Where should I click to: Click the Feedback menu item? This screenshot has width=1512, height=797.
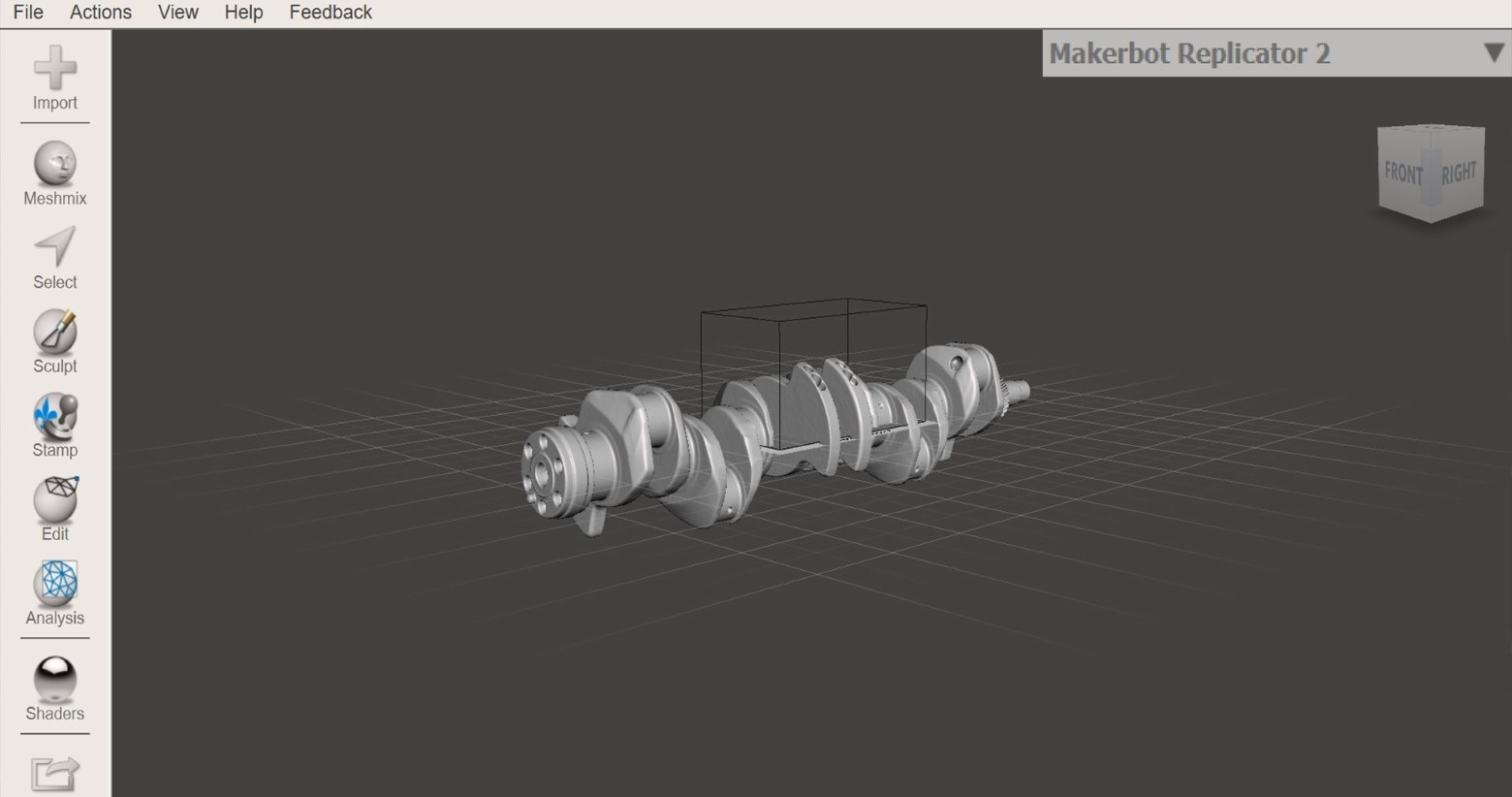[x=331, y=13]
